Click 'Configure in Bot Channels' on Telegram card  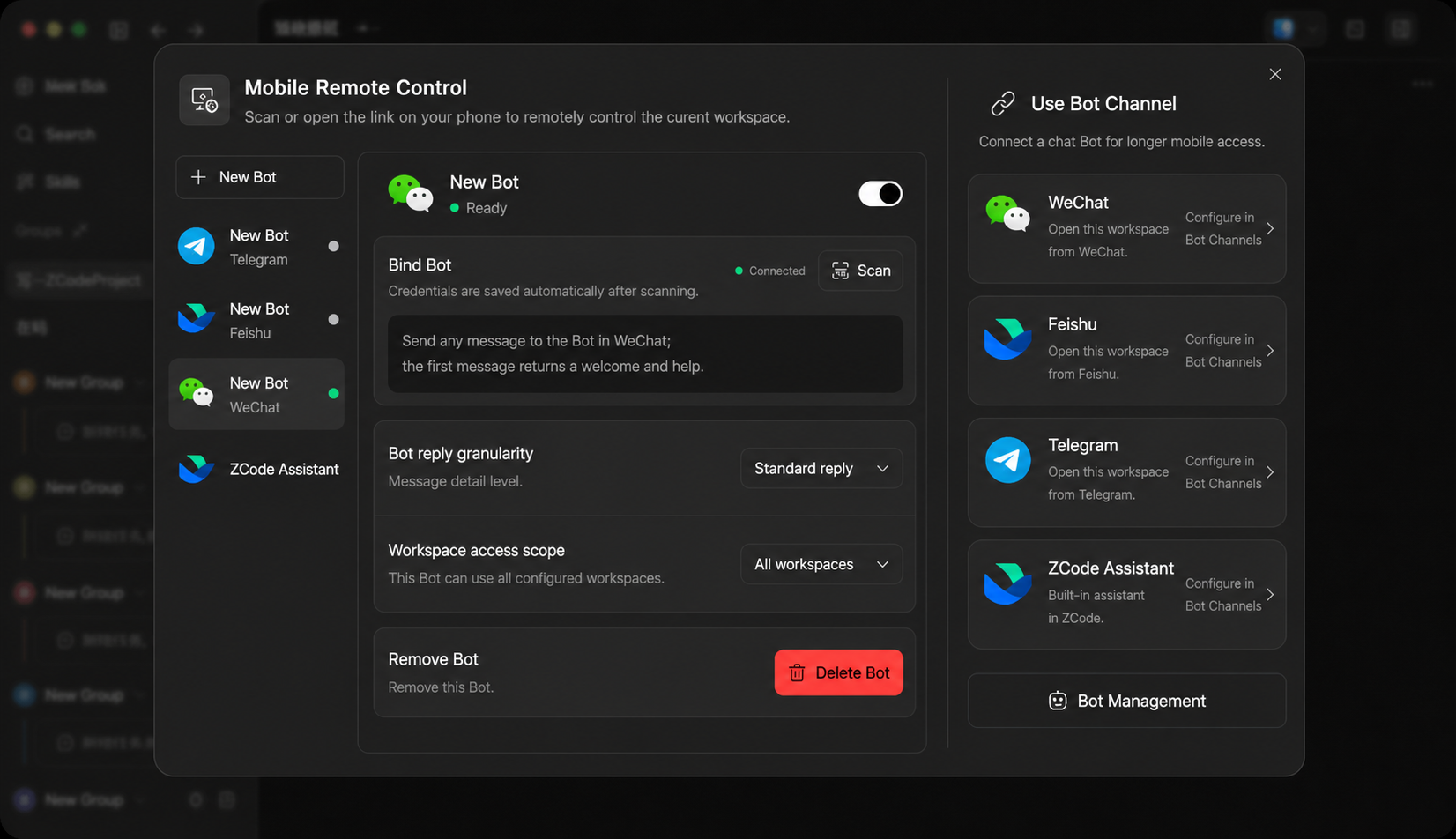click(x=1223, y=472)
